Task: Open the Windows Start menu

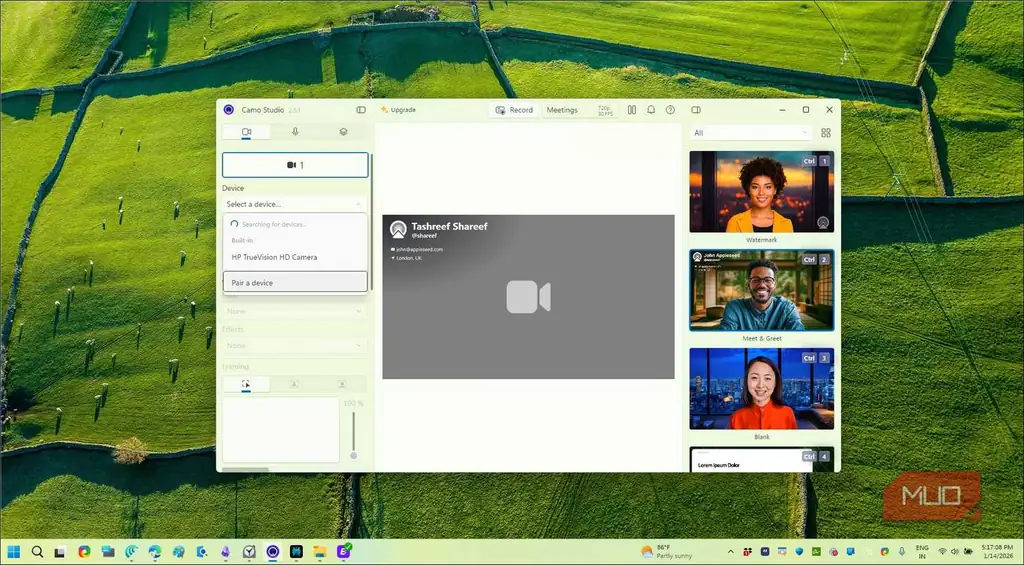Action: (x=14, y=552)
